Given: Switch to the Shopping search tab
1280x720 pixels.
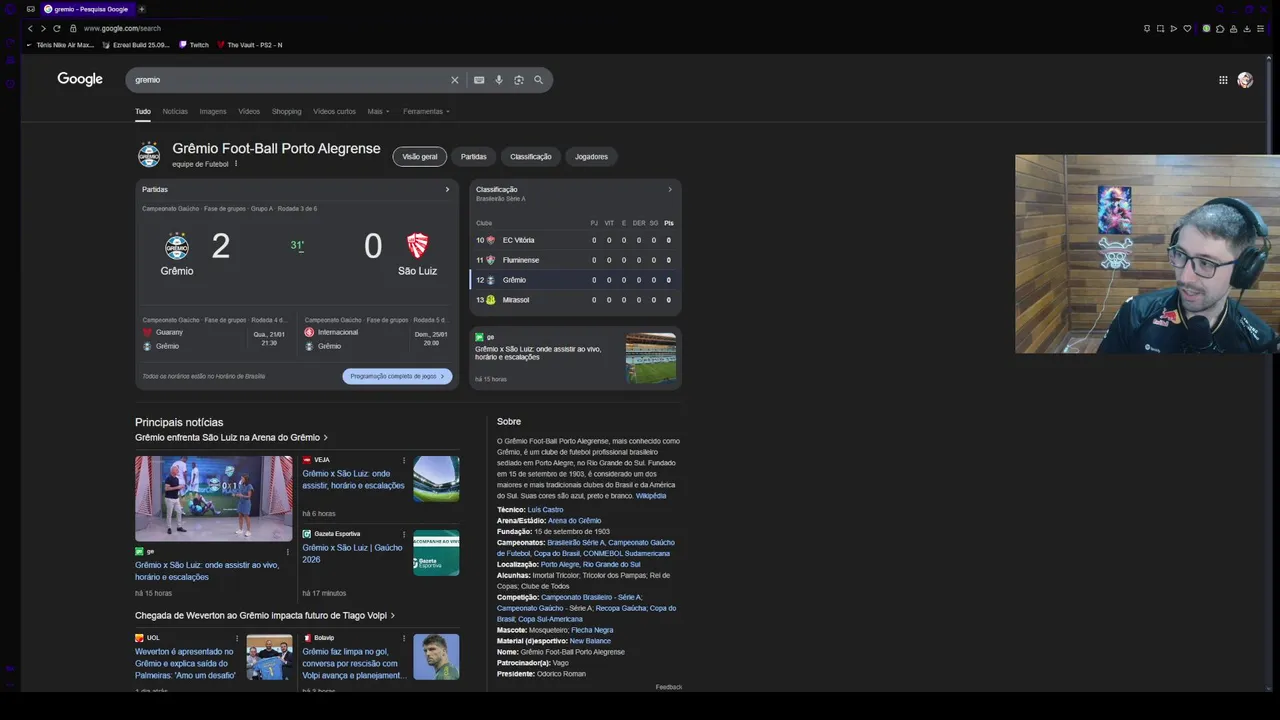Looking at the screenshot, I should pos(286,112).
